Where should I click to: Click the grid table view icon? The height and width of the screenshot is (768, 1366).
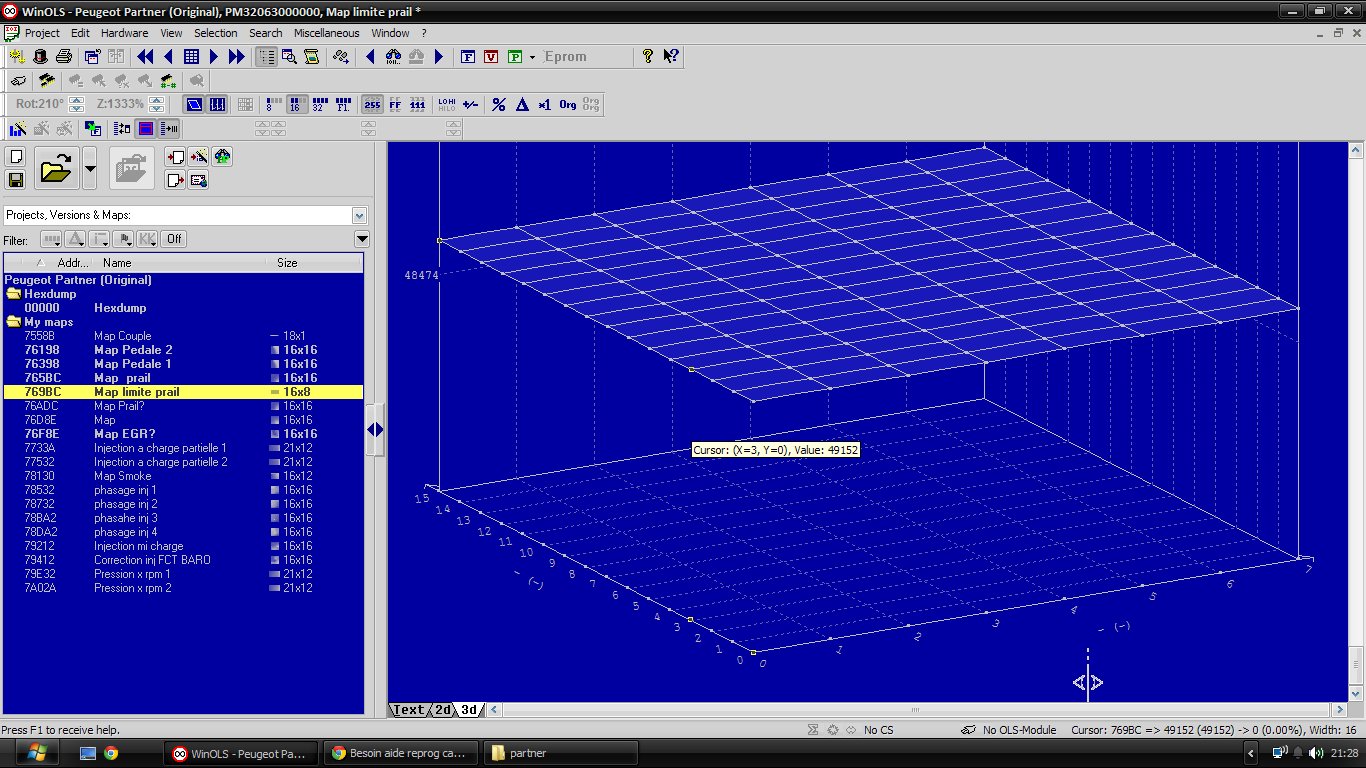[191, 57]
